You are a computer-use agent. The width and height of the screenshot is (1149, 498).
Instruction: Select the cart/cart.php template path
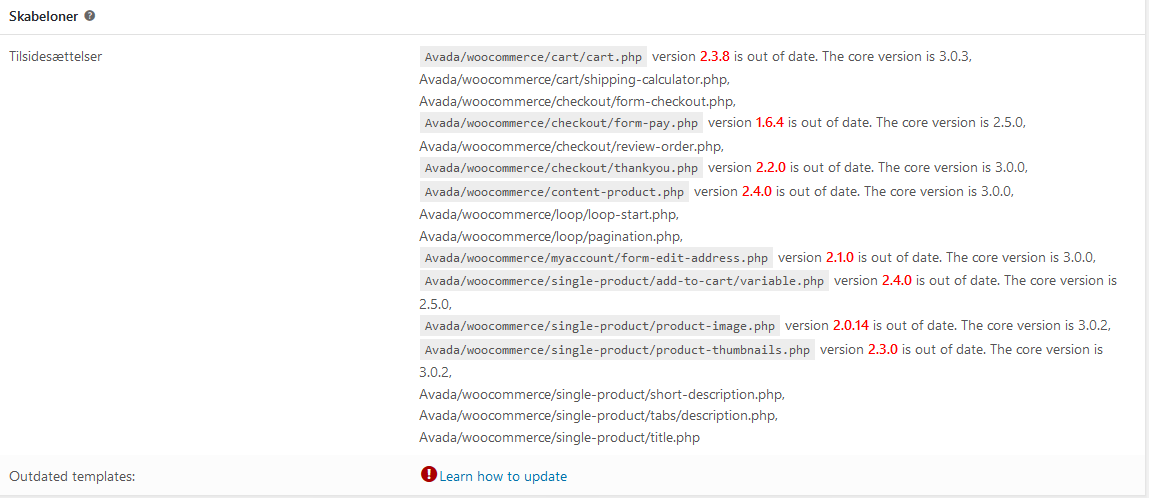click(x=533, y=56)
